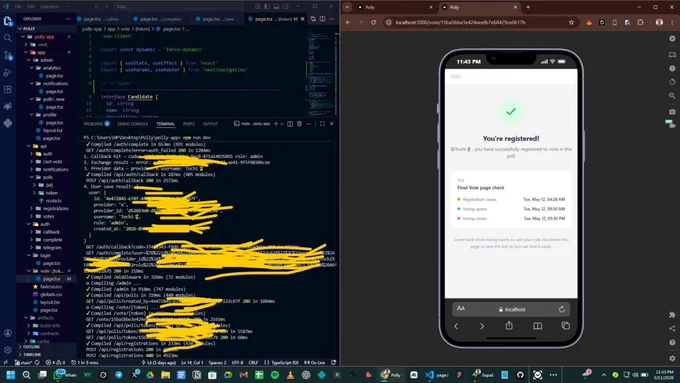
Task: Take device screenshot with camera icon
Action: [672, 111]
